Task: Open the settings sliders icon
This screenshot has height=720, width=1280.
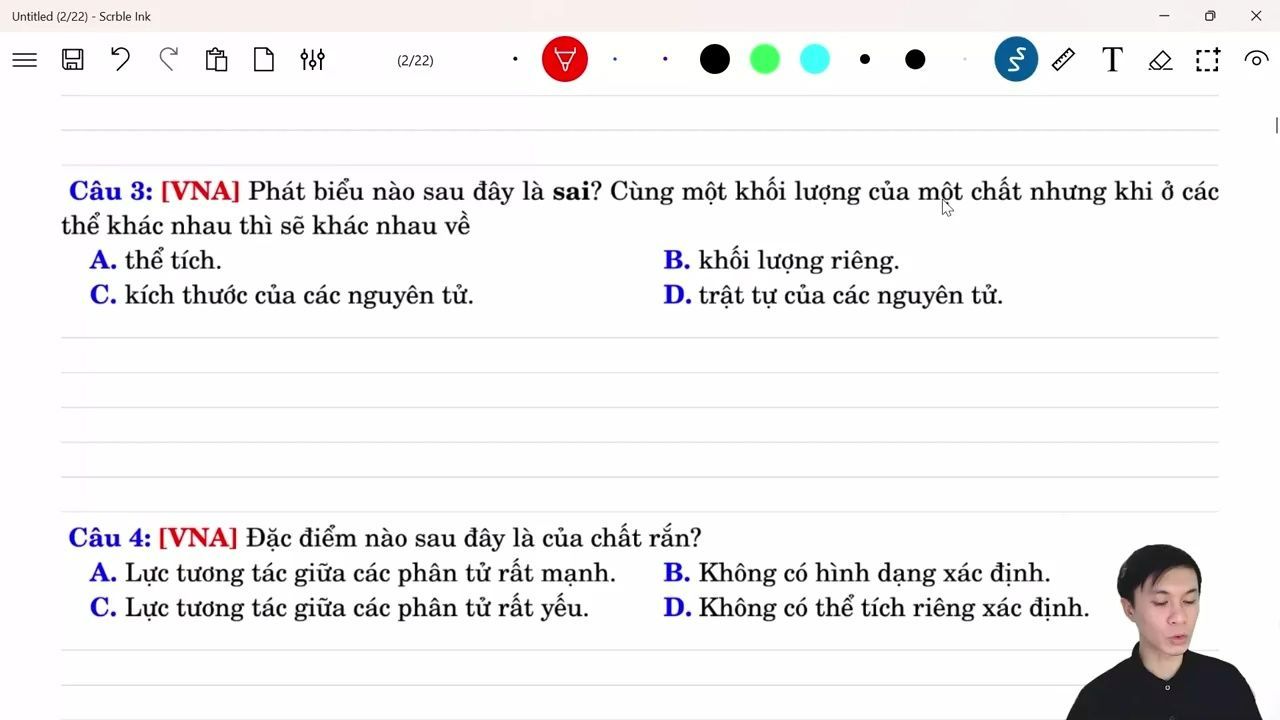Action: point(312,60)
